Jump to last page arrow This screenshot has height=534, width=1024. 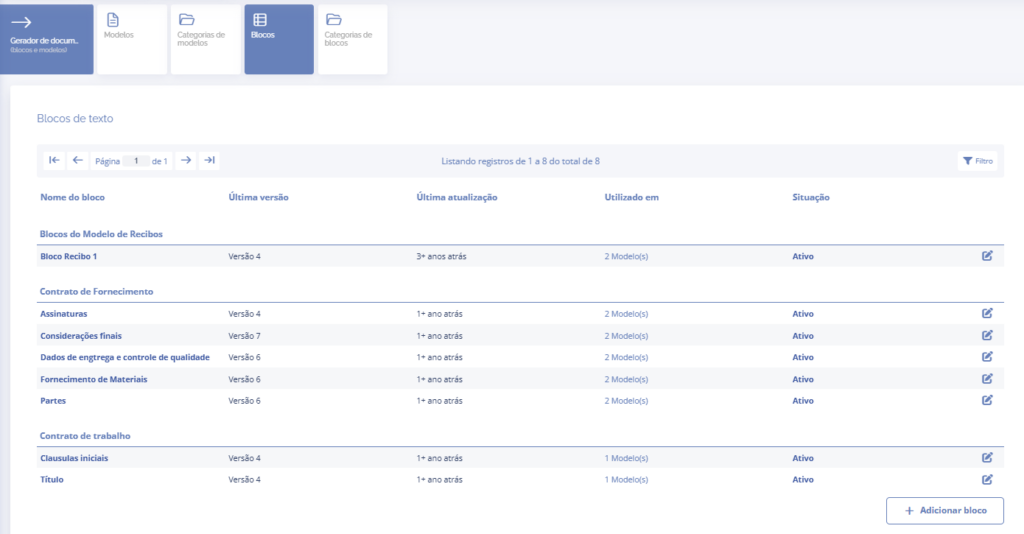[208, 160]
